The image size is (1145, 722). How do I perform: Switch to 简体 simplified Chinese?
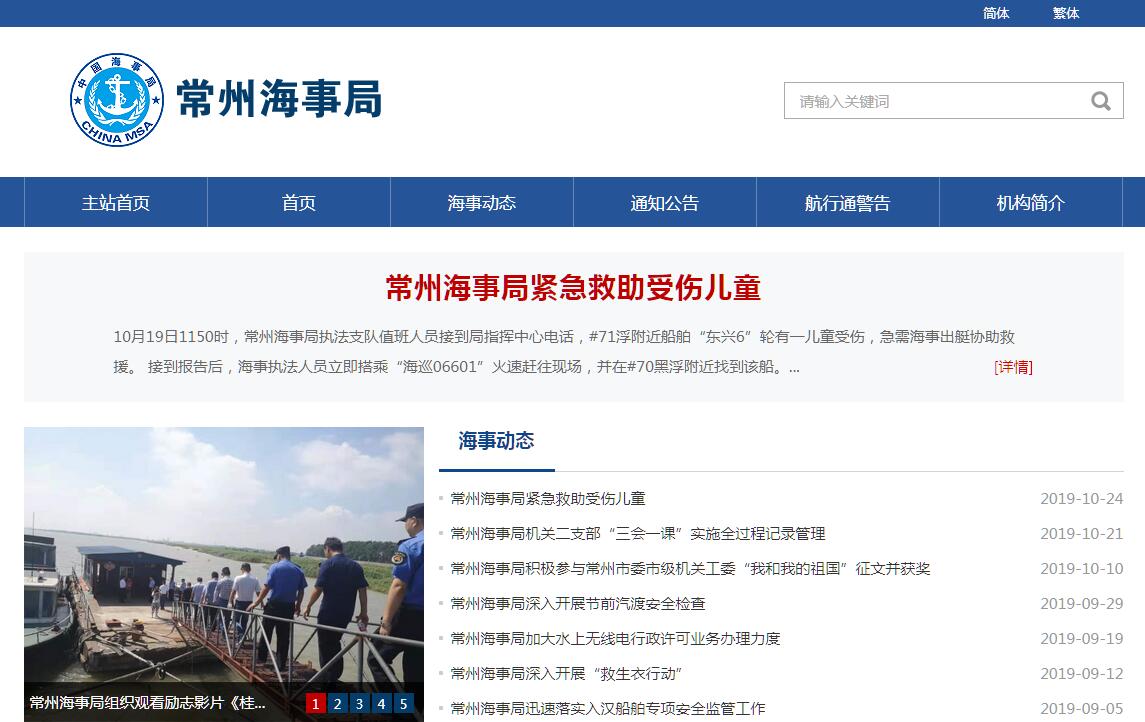point(996,13)
